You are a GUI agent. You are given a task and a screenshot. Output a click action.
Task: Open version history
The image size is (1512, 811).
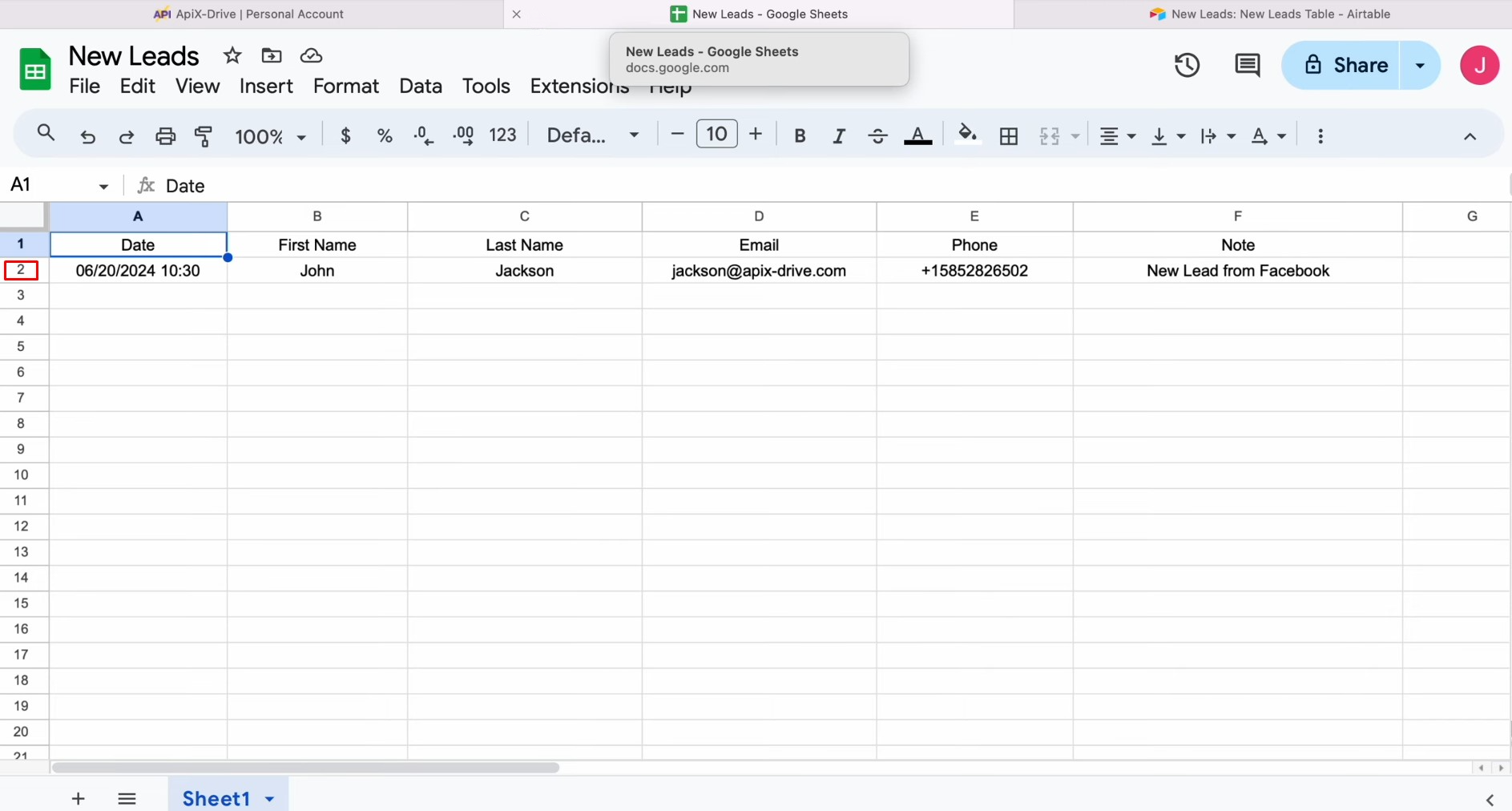tap(1186, 65)
